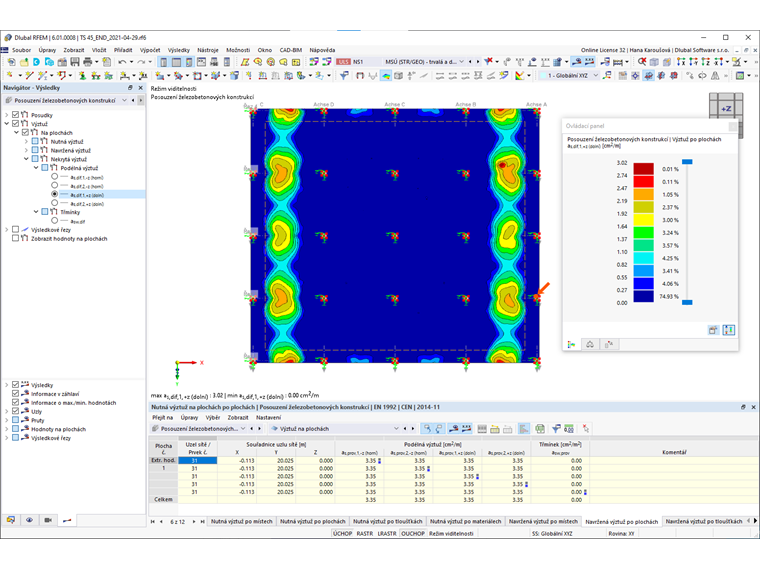This screenshot has height=570, width=760.
Task: Click the yellow legend color swatch
Action: pos(644,220)
